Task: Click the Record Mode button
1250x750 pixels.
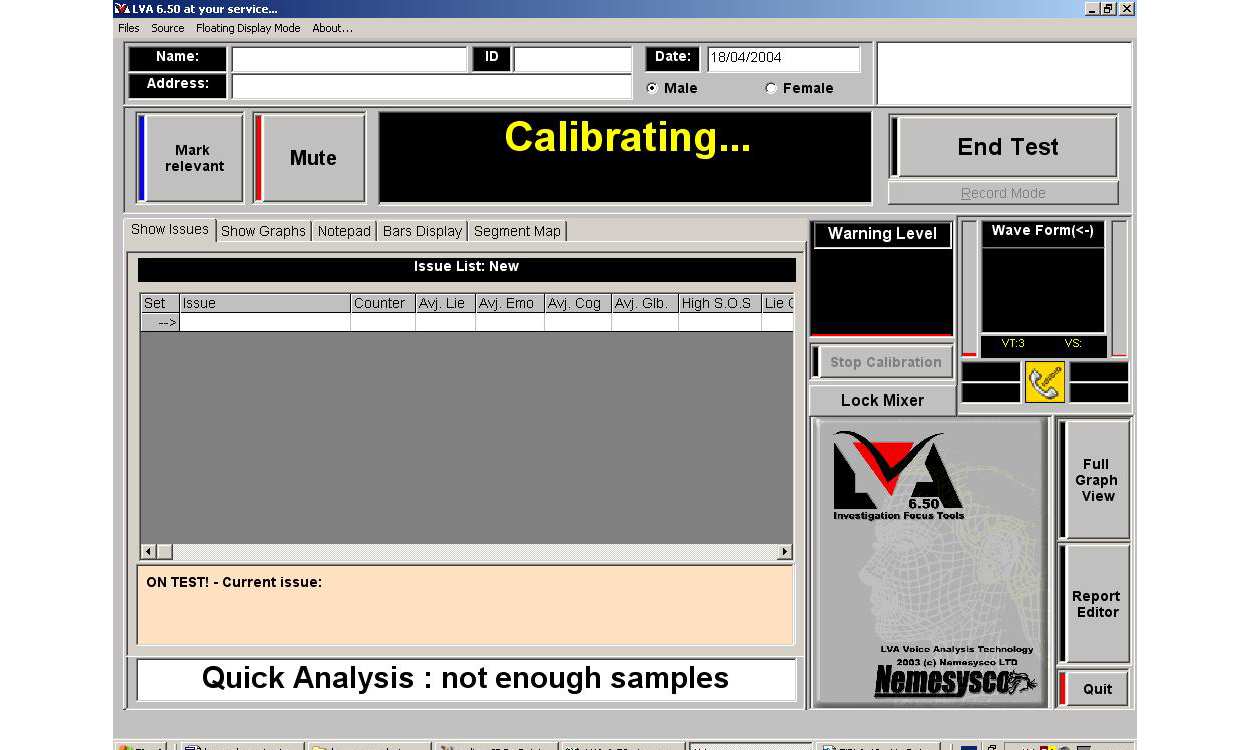Action: tap(1003, 193)
